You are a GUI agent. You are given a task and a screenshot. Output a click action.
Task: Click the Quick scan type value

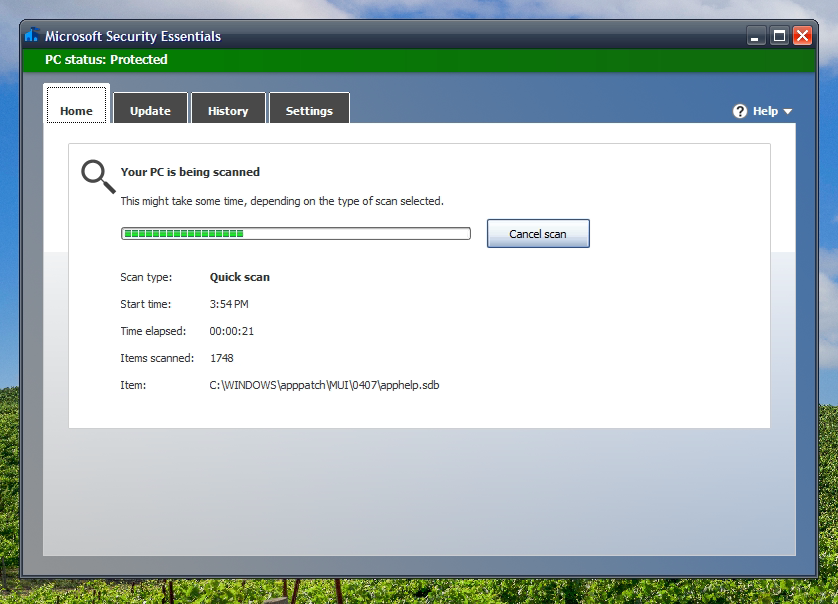pos(239,277)
